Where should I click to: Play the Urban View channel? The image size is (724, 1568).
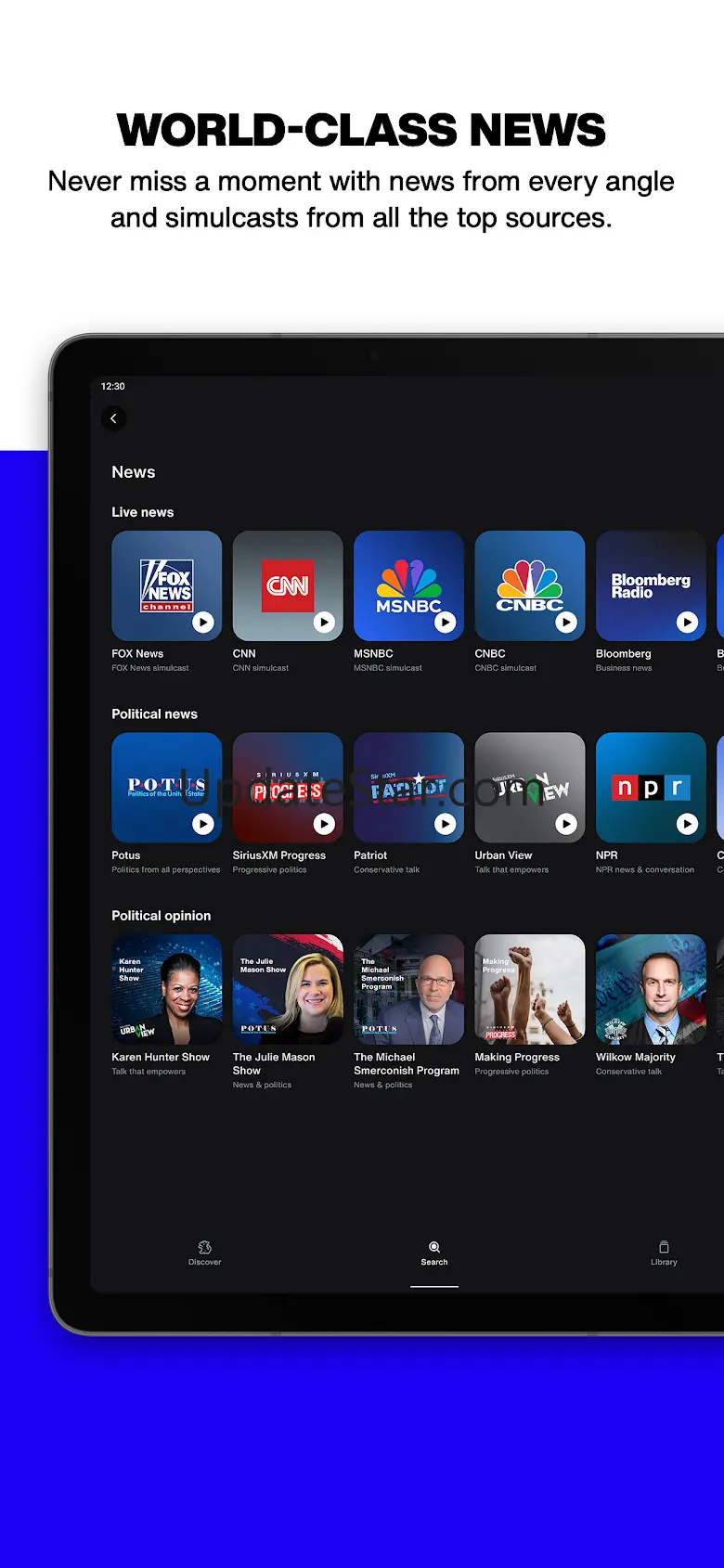click(565, 824)
